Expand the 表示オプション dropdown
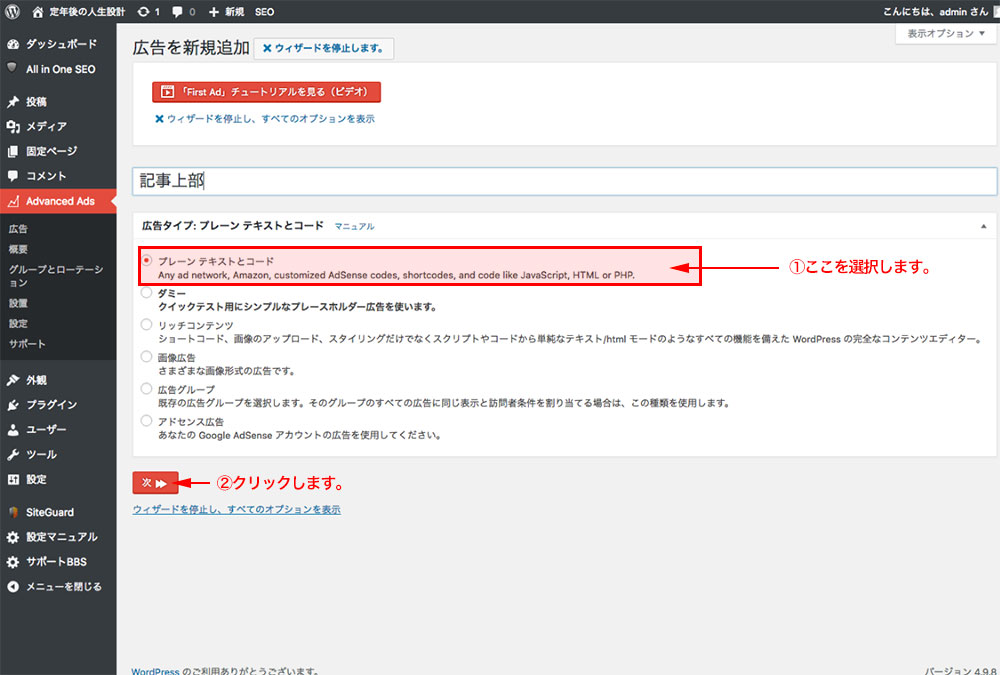This screenshot has height=675, width=1000. coord(946,33)
